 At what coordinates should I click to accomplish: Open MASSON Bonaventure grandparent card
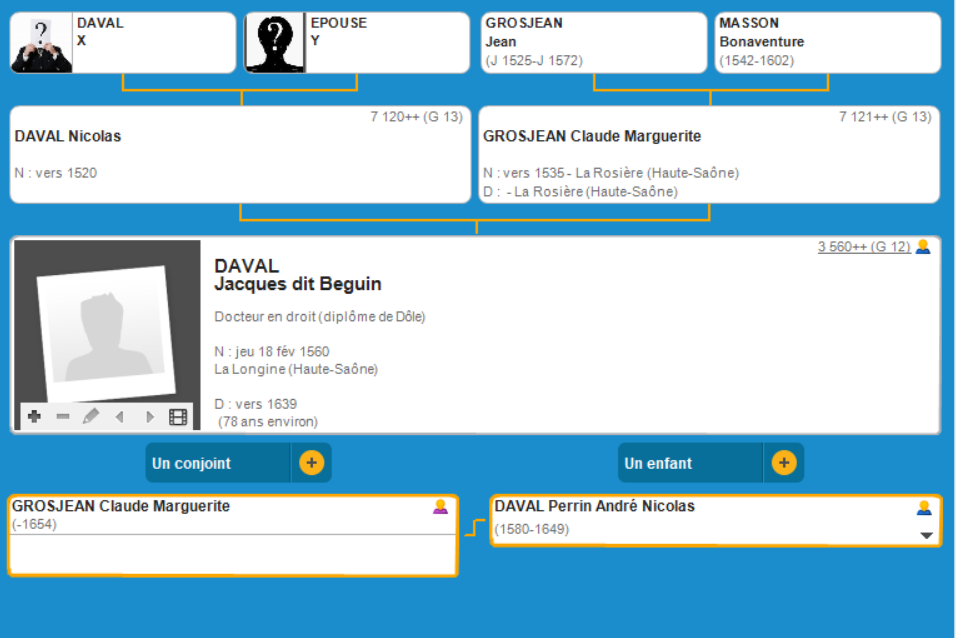point(827,42)
